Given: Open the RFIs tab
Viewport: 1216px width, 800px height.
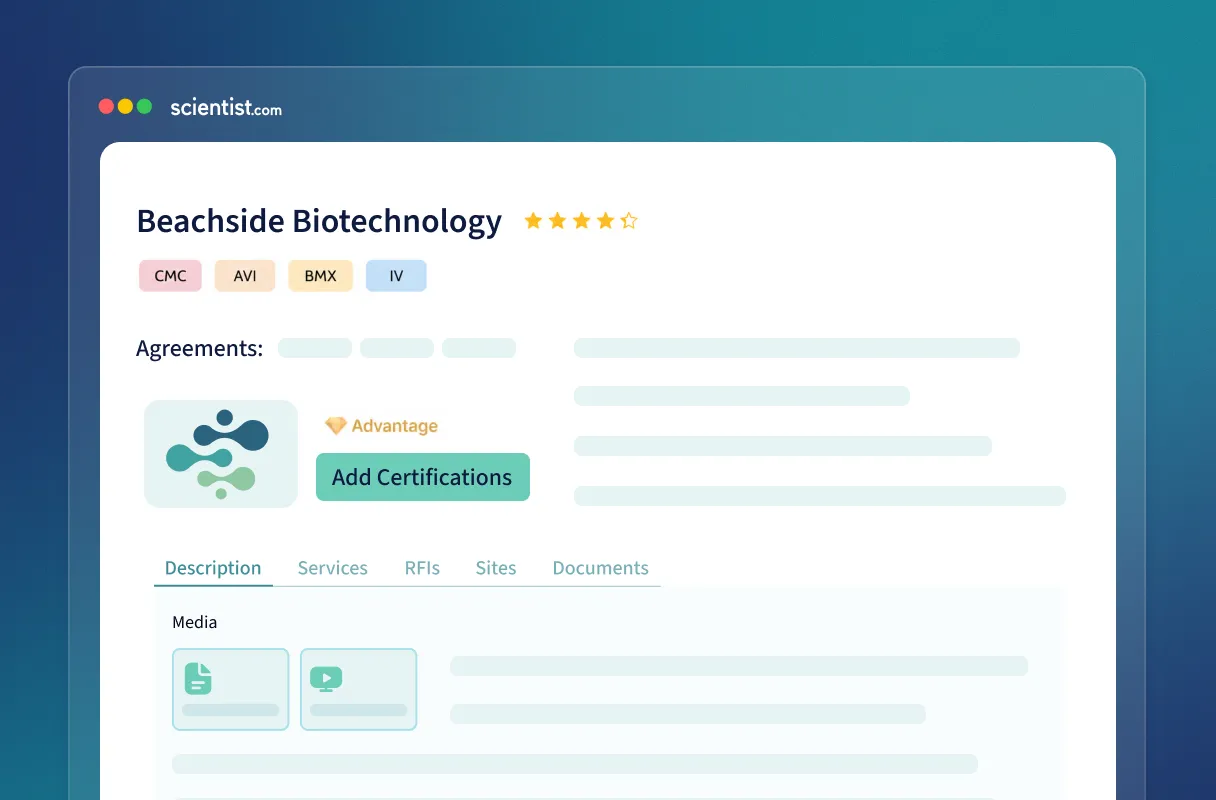Looking at the screenshot, I should (422, 568).
